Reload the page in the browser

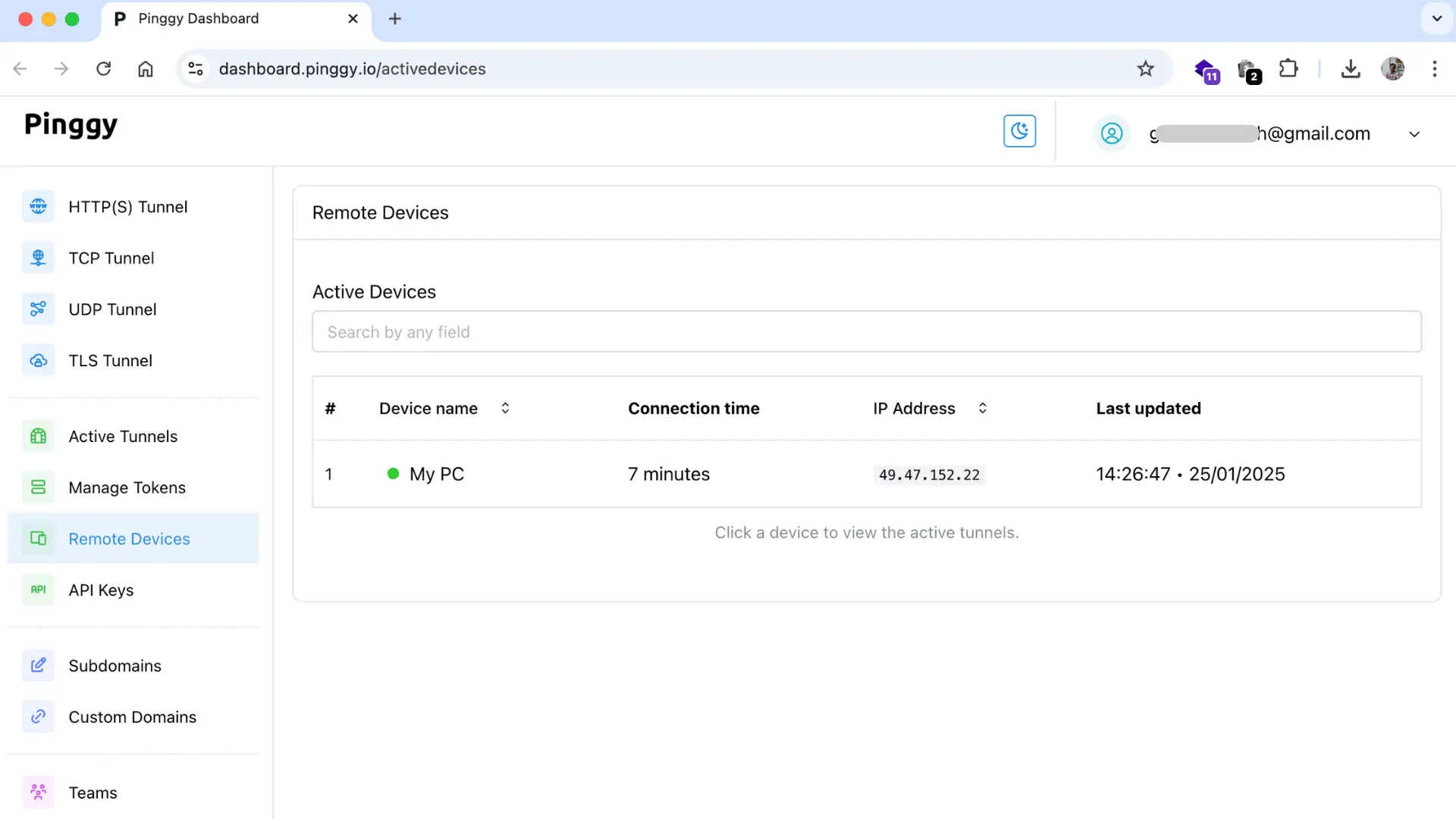click(104, 69)
